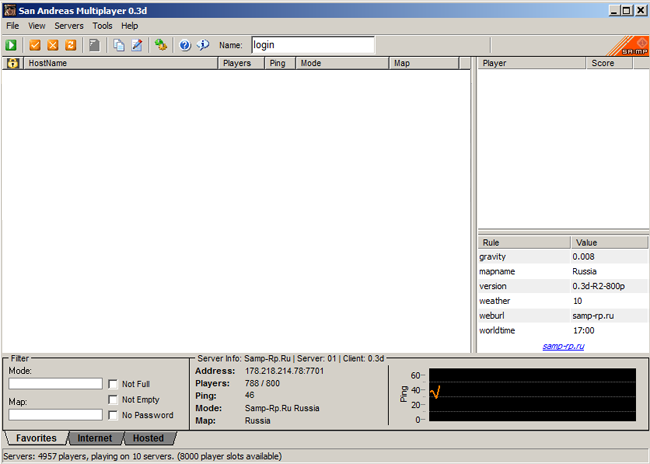Viewport: 650px width, 464px height.
Task: Open Settings via the gear toolbar icon
Action: 160,45
